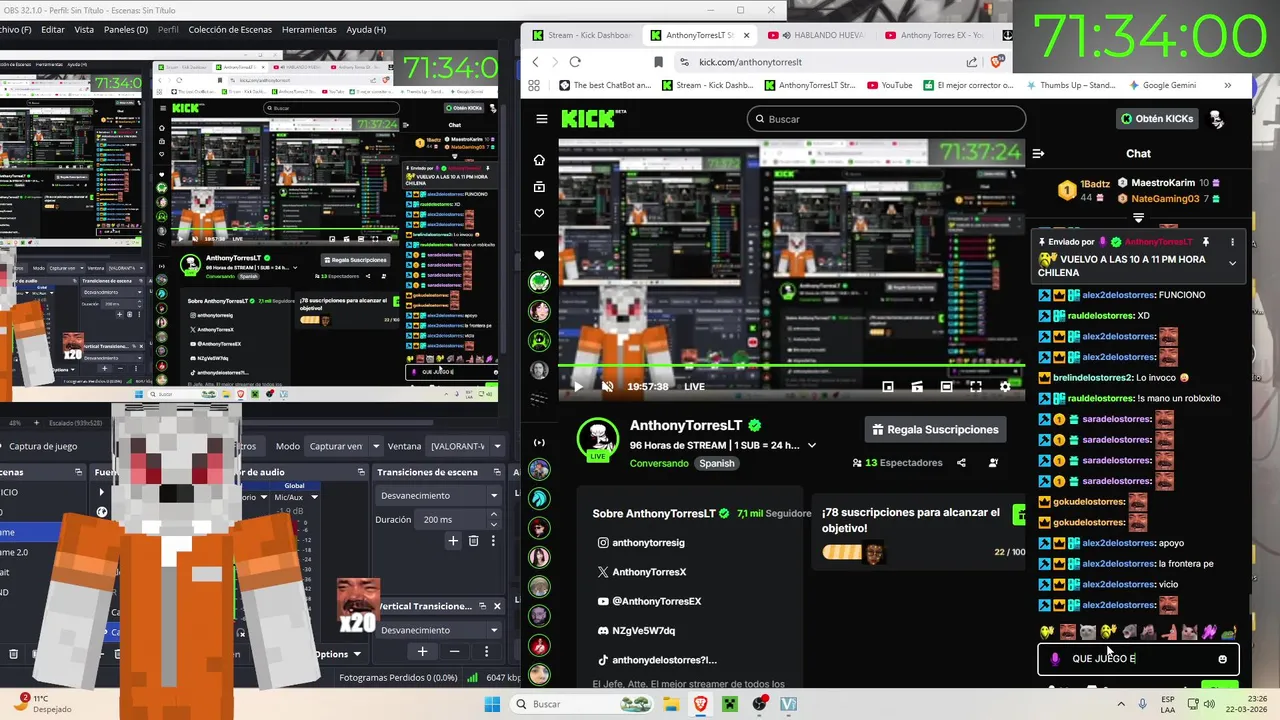1280x720 pixels.
Task: Open picture-in-picture mini player icon
Action: click(888, 386)
